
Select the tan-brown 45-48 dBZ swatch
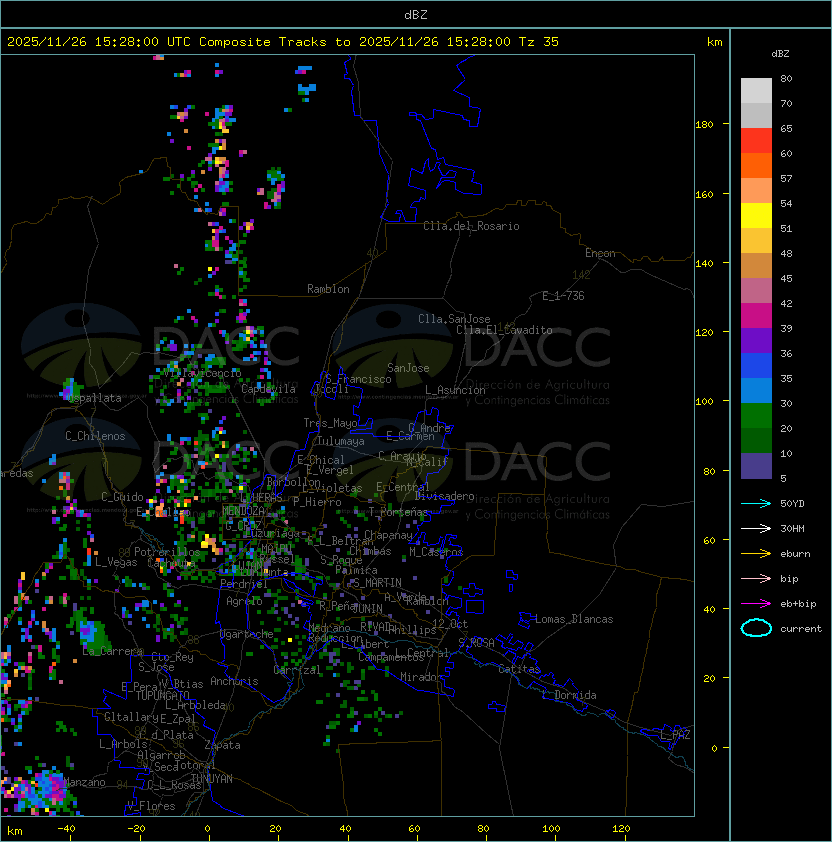coord(756,265)
